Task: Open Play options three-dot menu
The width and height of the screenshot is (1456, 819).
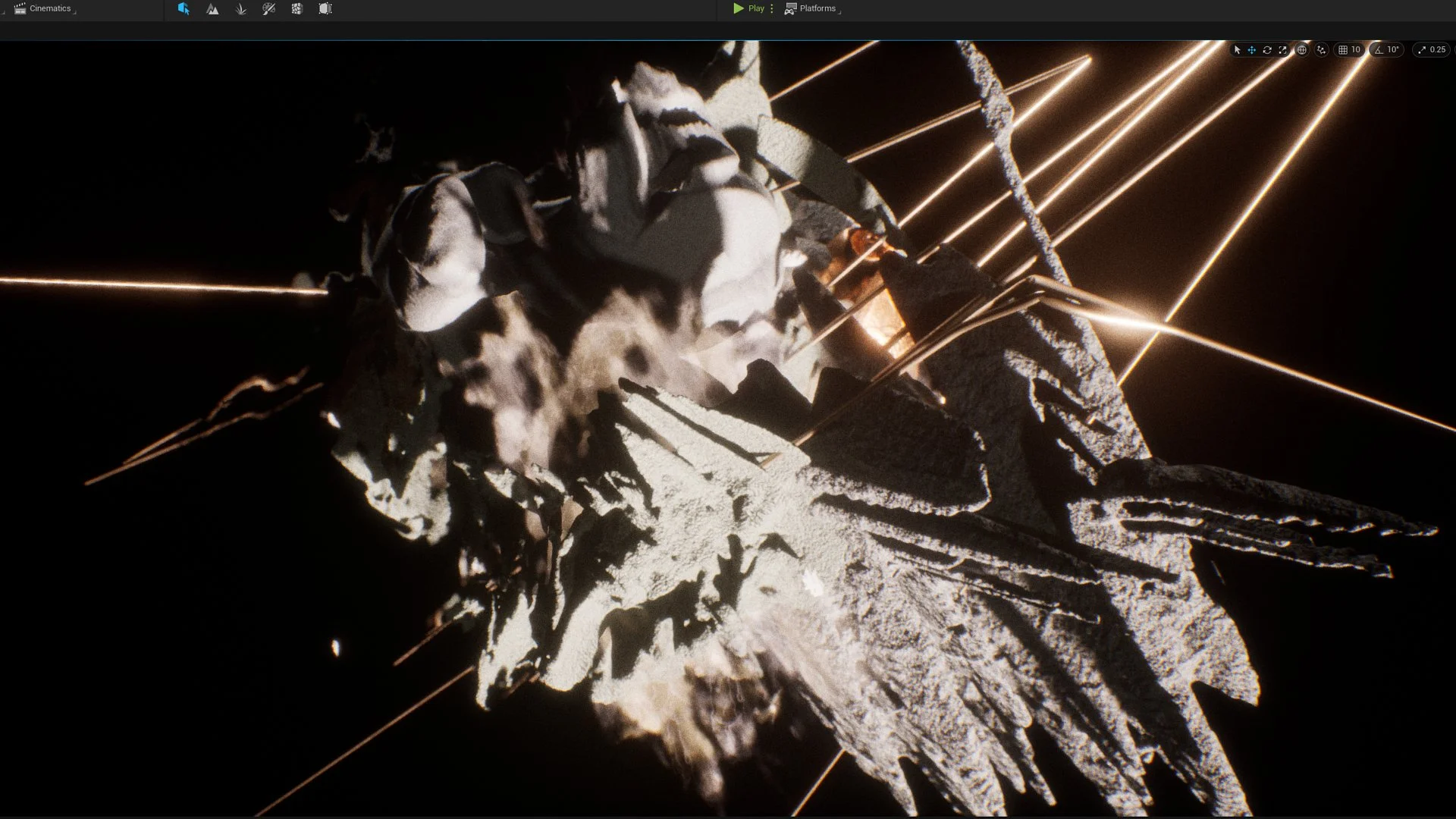Action: point(772,9)
